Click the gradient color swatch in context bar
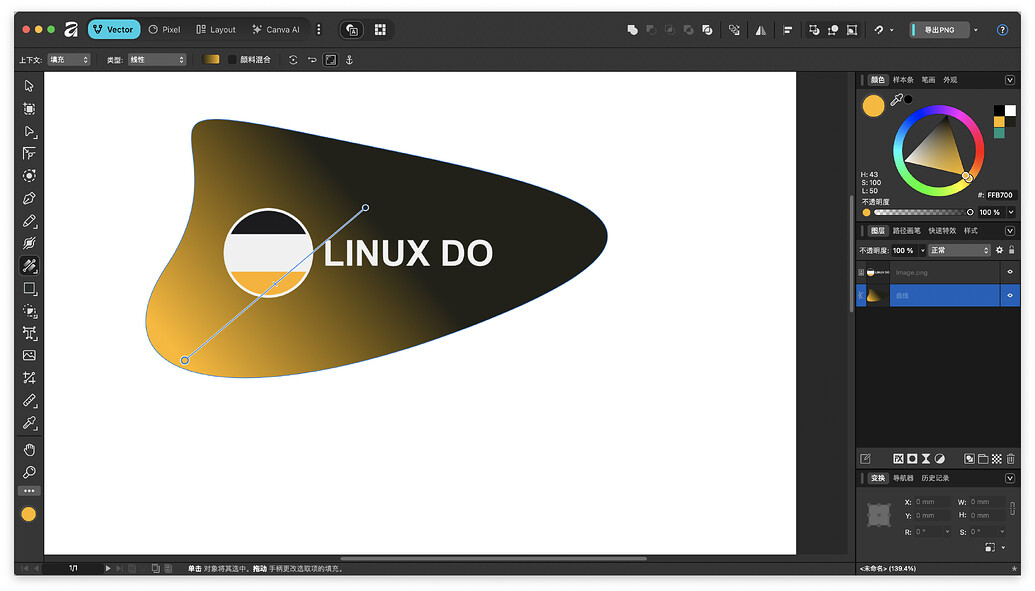The image size is (1035, 591). [x=211, y=60]
